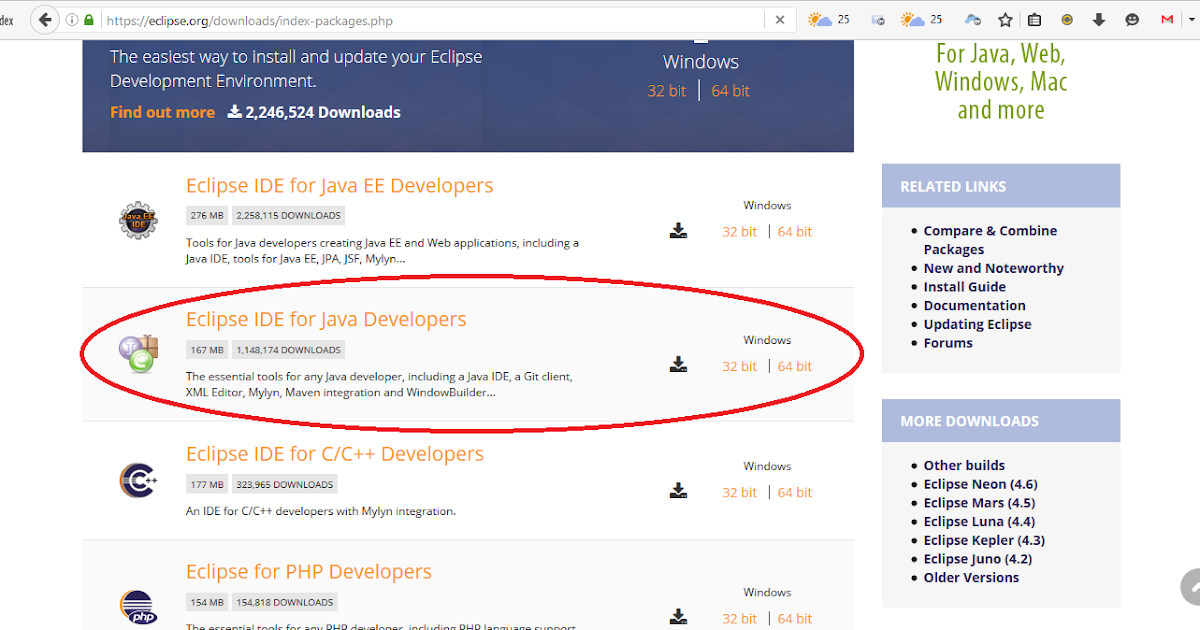
Task: Click the C/C++ Developers package icon
Action: point(139,480)
